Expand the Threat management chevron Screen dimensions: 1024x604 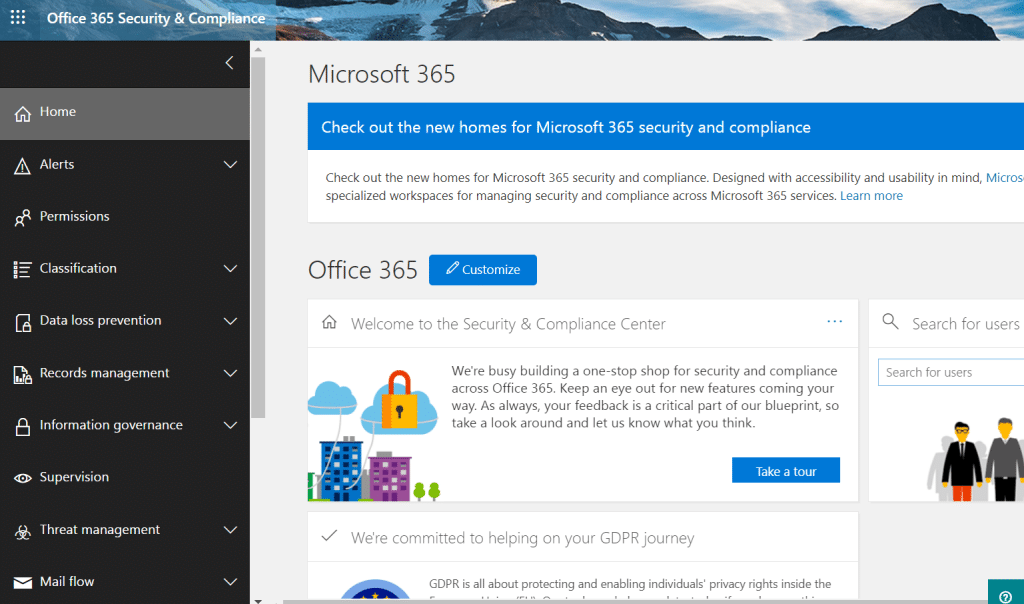pos(231,530)
